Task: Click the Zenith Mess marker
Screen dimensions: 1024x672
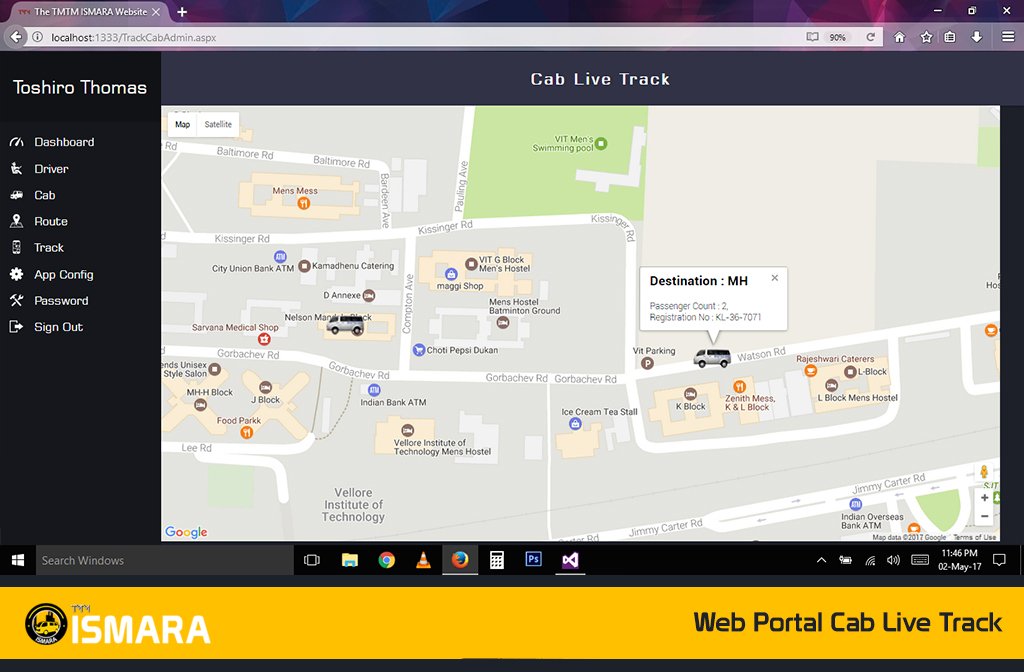Action: point(739,386)
